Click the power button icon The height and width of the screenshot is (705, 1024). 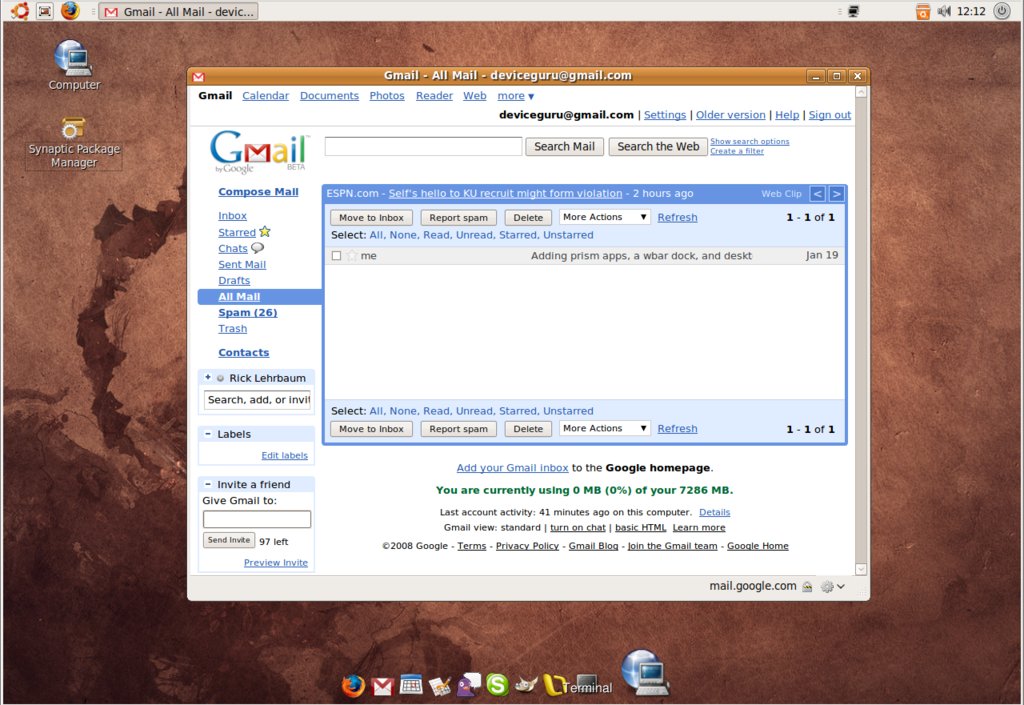pos(1002,11)
